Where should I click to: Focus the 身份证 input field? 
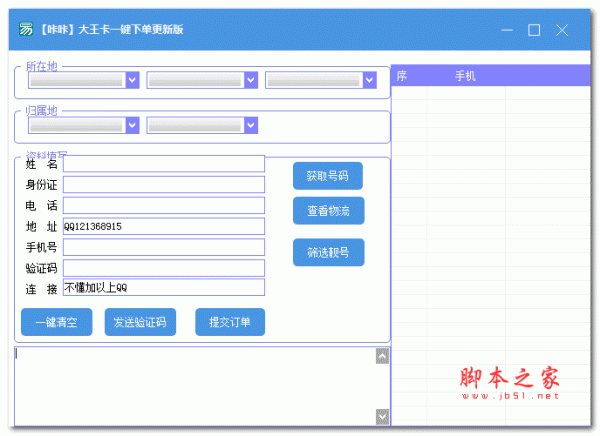(164, 185)
